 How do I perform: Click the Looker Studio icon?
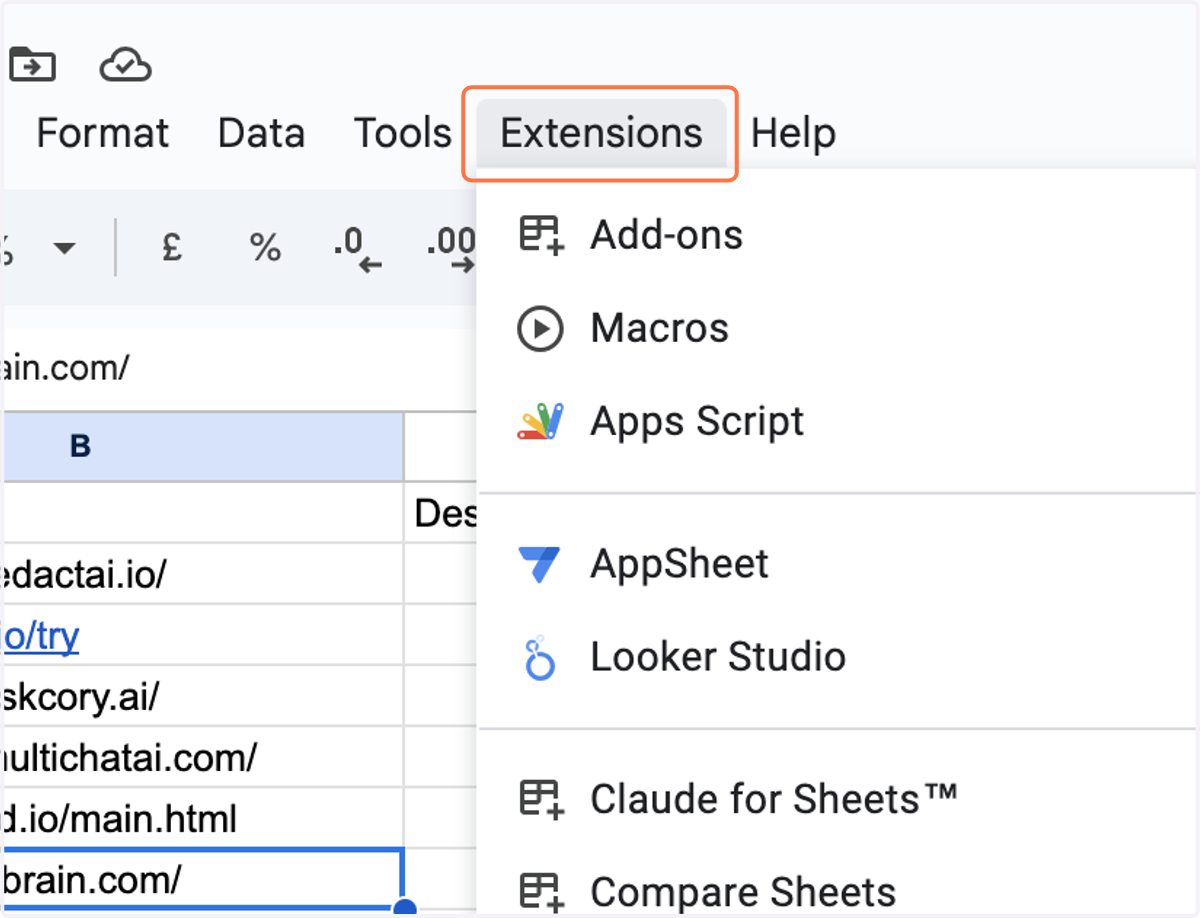540,657
